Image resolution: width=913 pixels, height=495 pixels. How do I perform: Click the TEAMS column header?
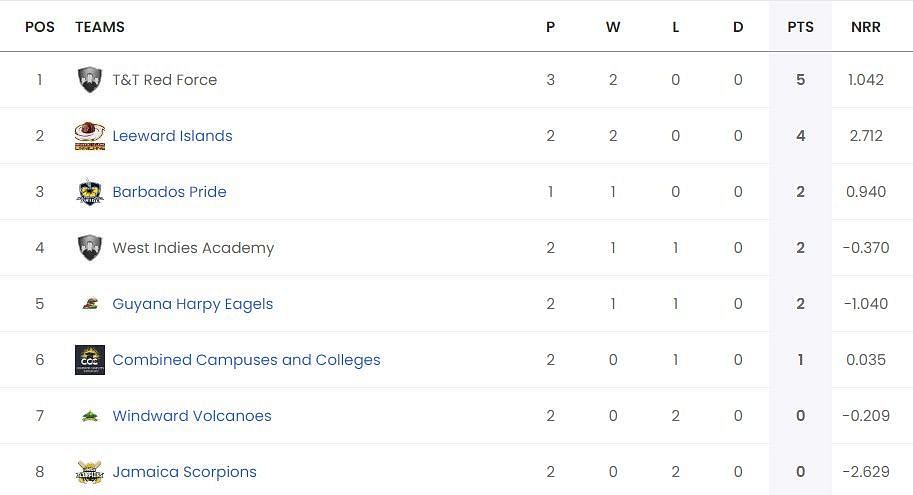click(100, 27)
